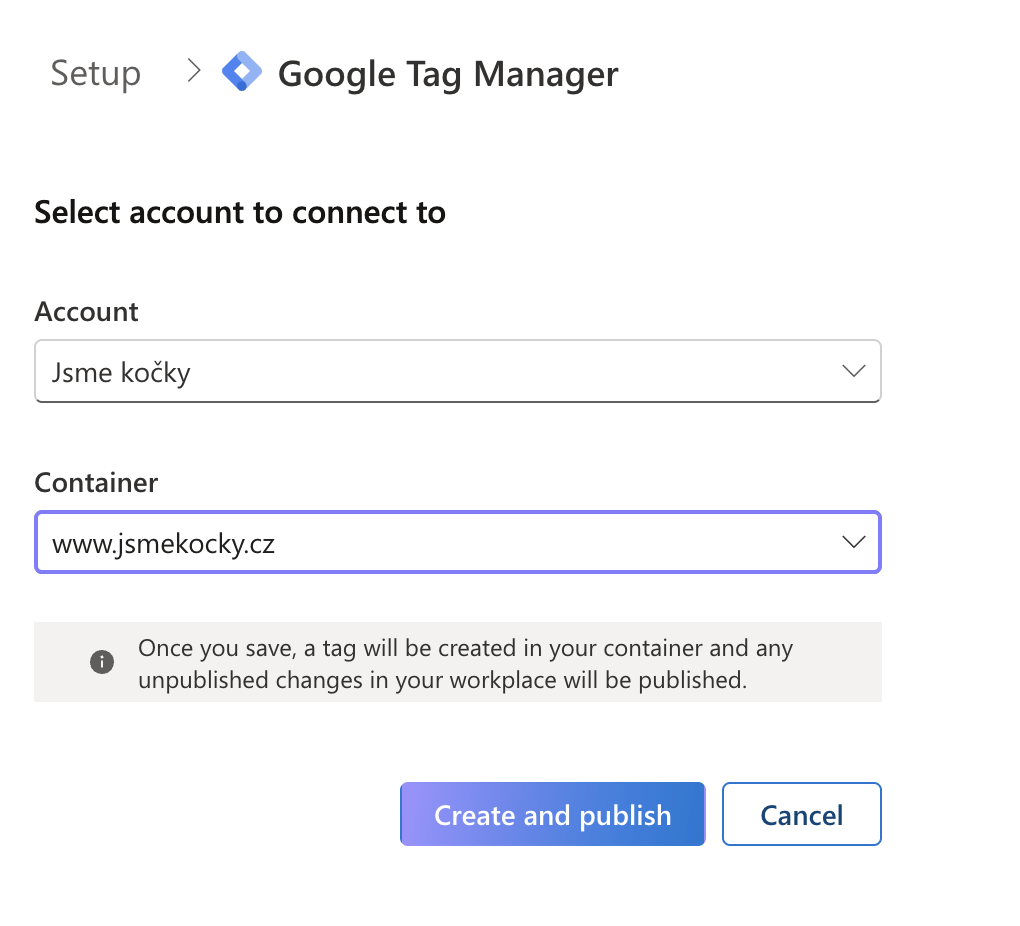Click the 'unpublished changes' line in notice

click(x=442, y=680)
